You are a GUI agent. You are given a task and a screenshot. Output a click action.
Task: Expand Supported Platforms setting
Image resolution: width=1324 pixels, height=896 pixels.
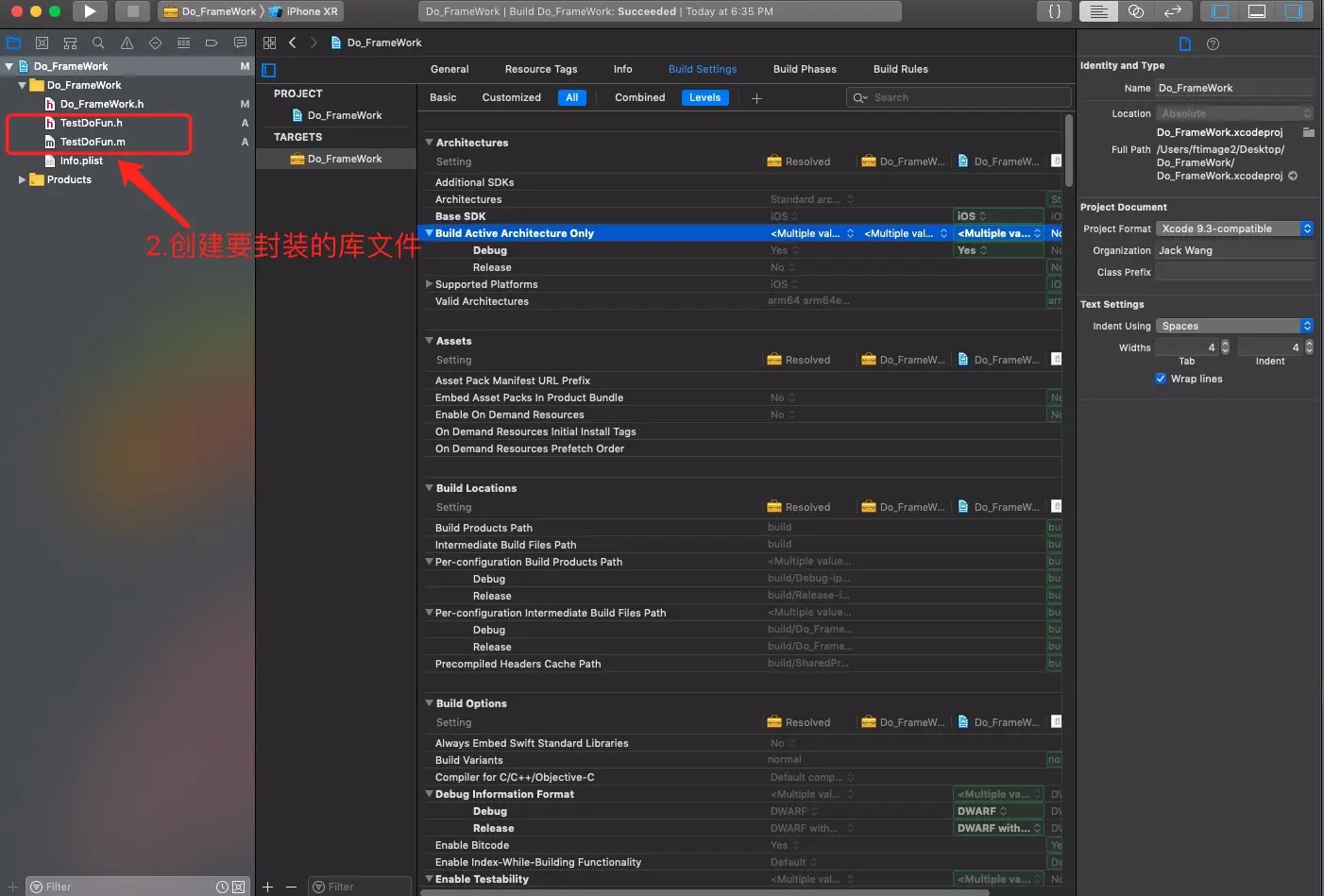click(x=429, y=284)
